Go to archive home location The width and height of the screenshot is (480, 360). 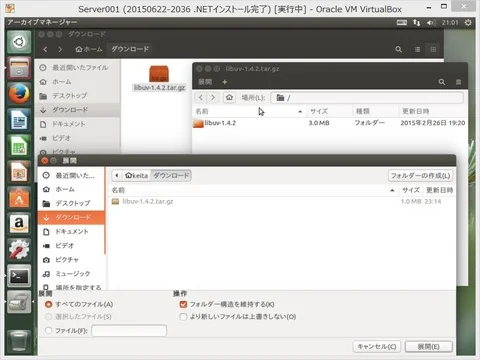229,98
